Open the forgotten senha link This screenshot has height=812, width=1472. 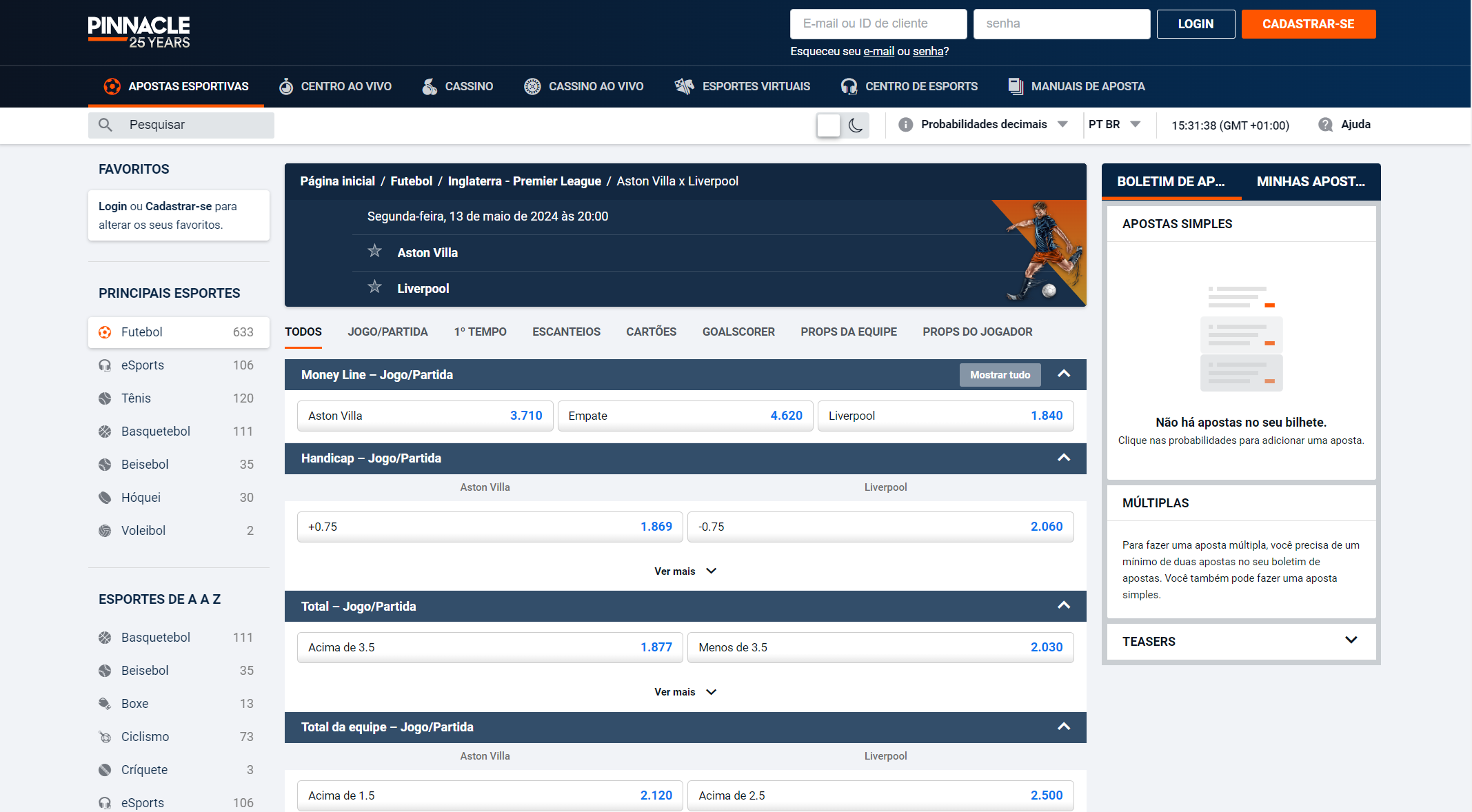pyautogui.click(x=928, y=52)
